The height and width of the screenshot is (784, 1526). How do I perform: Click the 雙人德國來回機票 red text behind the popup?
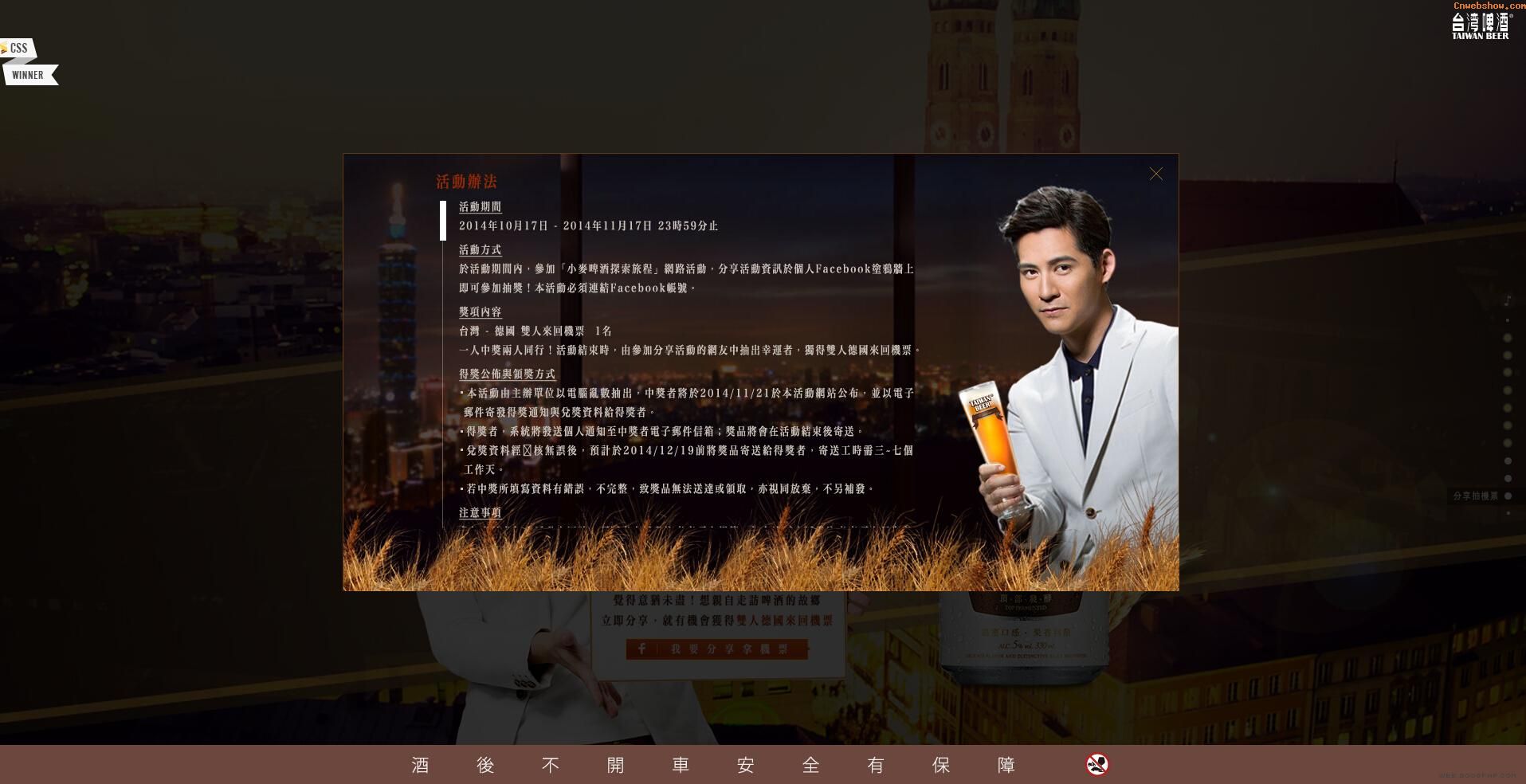click(x=784, y=620)
